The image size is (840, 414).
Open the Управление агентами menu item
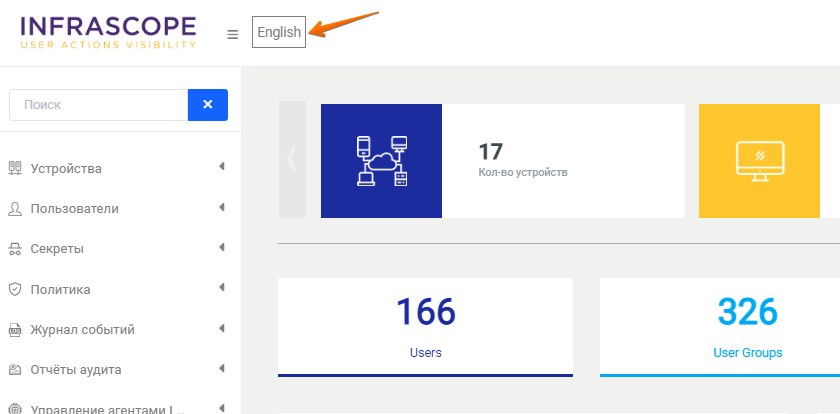point(108,410)
